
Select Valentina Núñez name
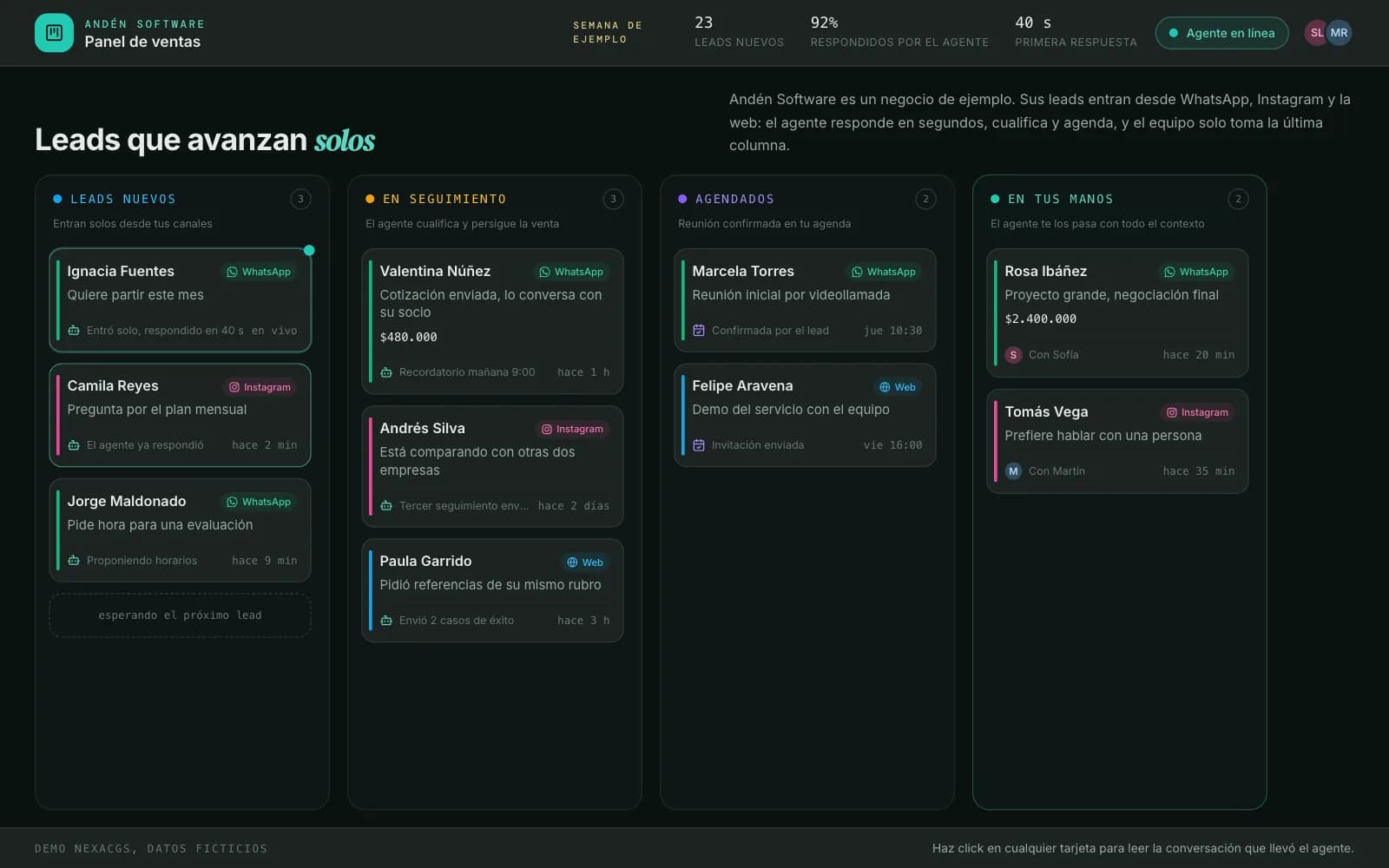(435, 271)
